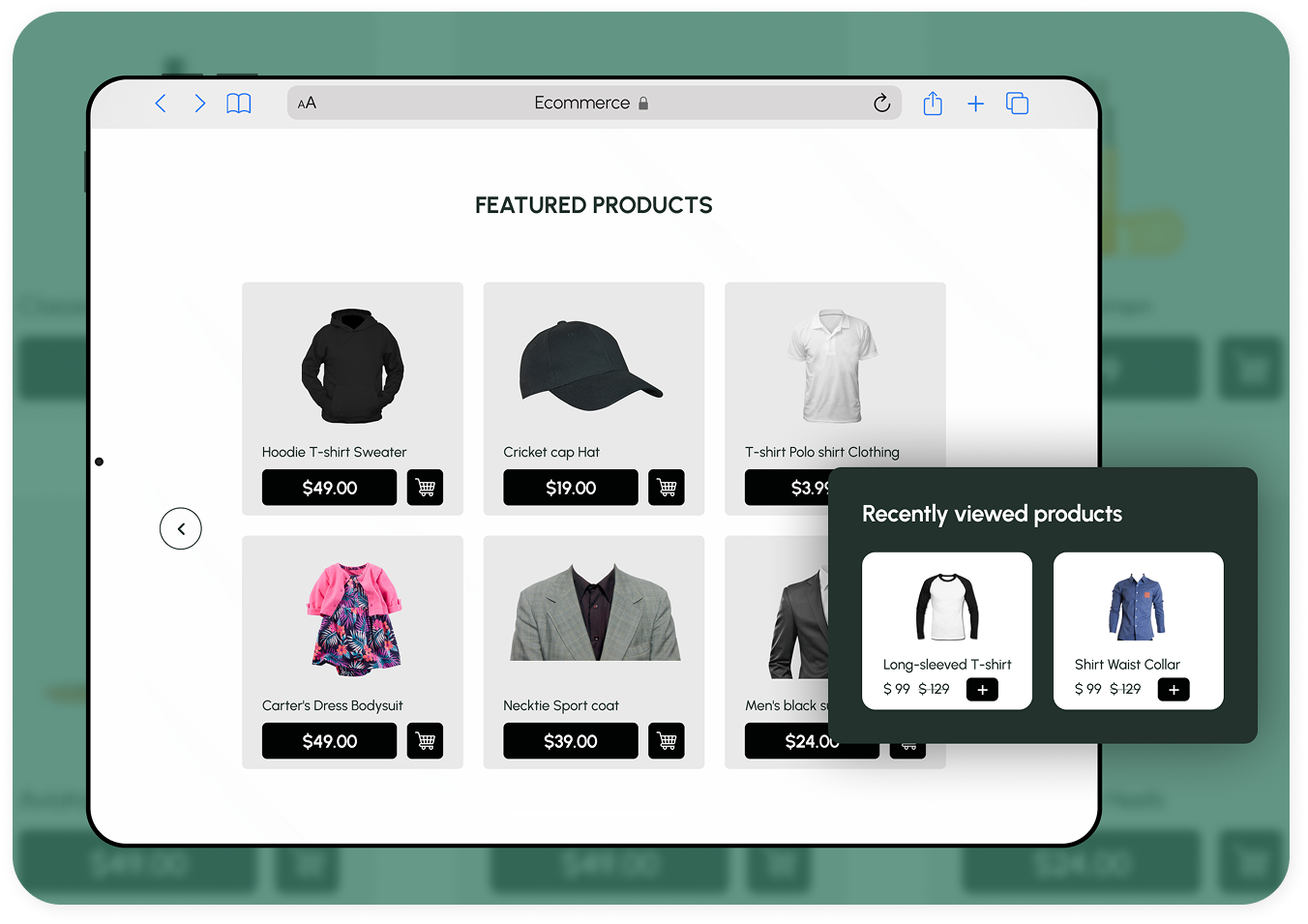
Task: Add Hoodie T-shirt Sweater to cart
Action: coord(425,488)
